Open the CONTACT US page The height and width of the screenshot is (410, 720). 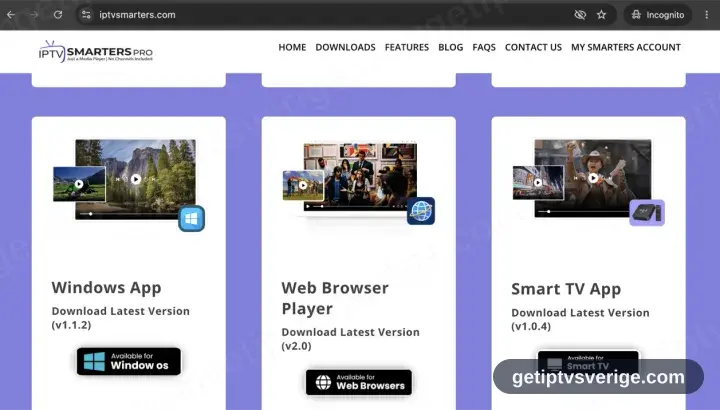pos(533,47)
